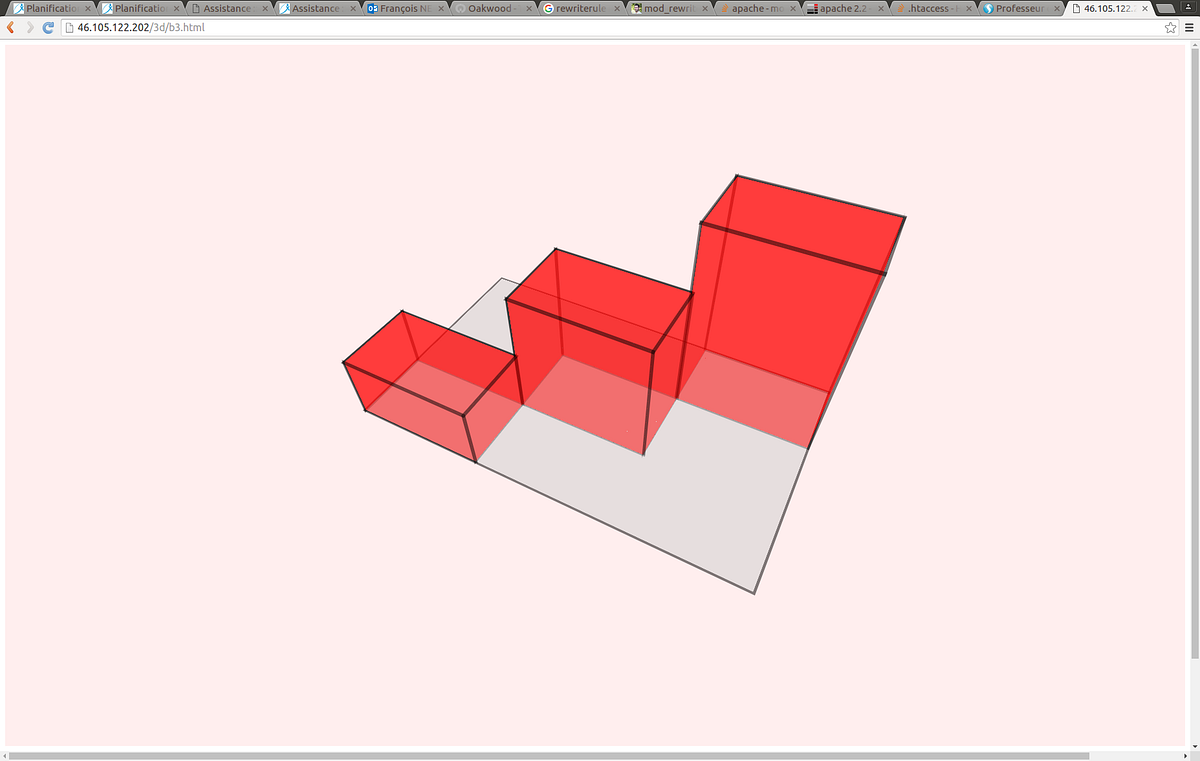Switch to the François tab
Image resolution: width=1200 pixels, height=761 pixels.
pyautogui.click(x=400, y=8)
